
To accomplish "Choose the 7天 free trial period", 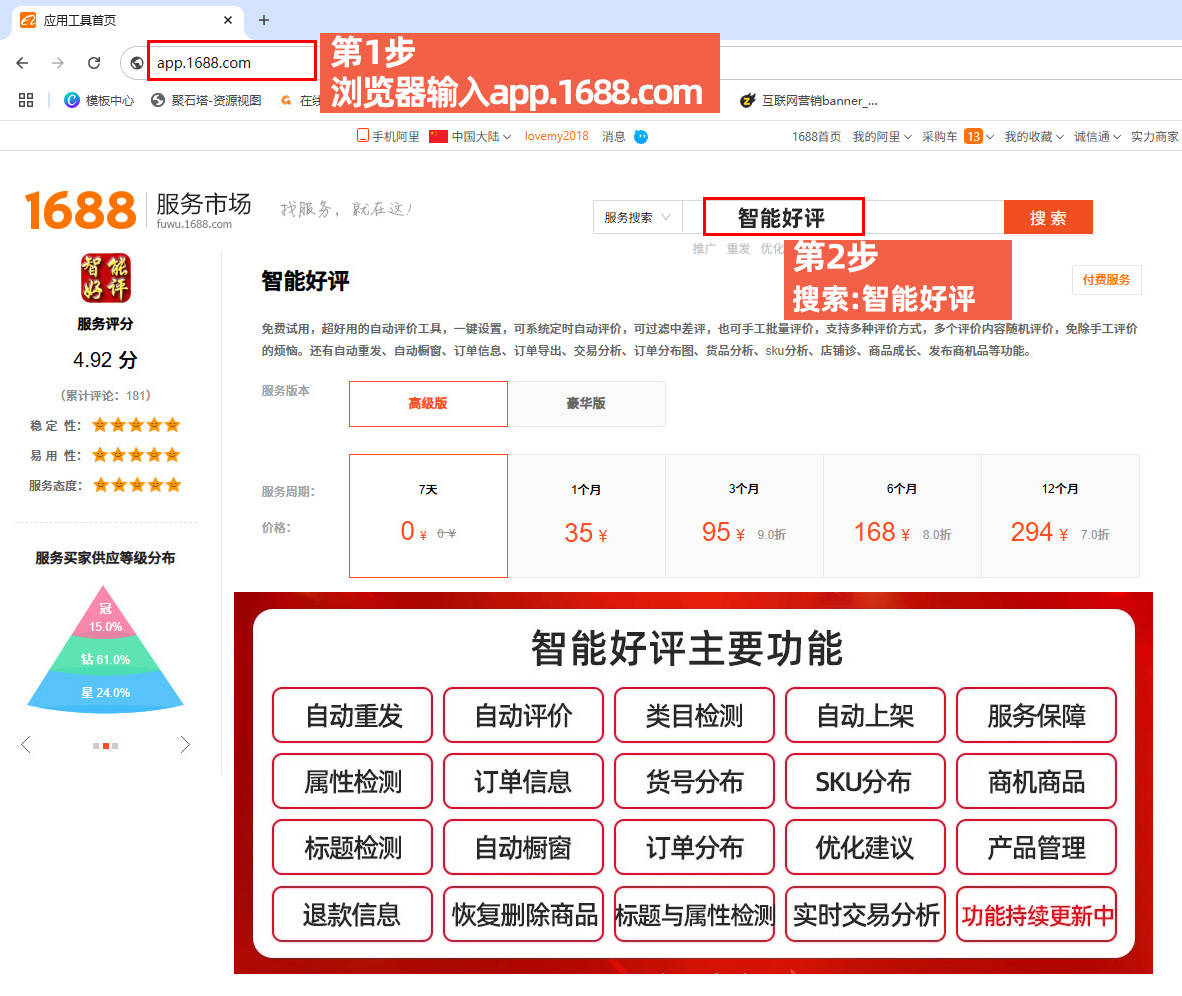I will pos(428,516).
